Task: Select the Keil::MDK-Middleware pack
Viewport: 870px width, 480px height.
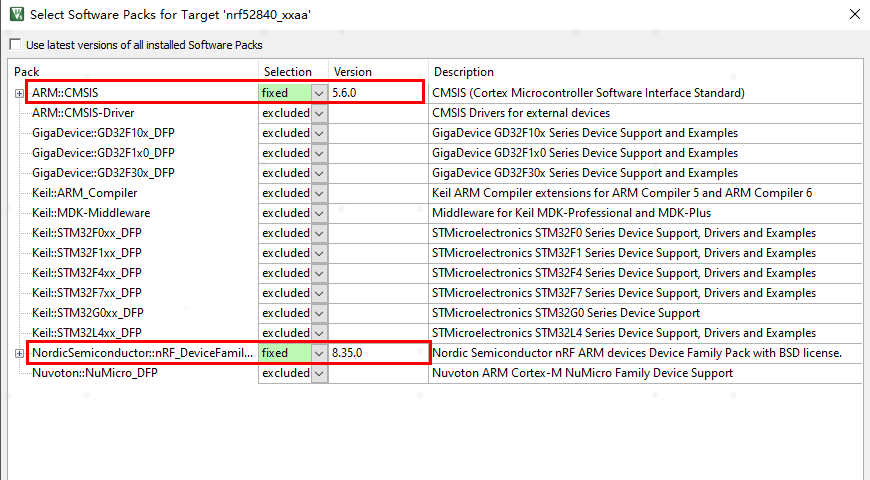Action: tap(91, 213)
